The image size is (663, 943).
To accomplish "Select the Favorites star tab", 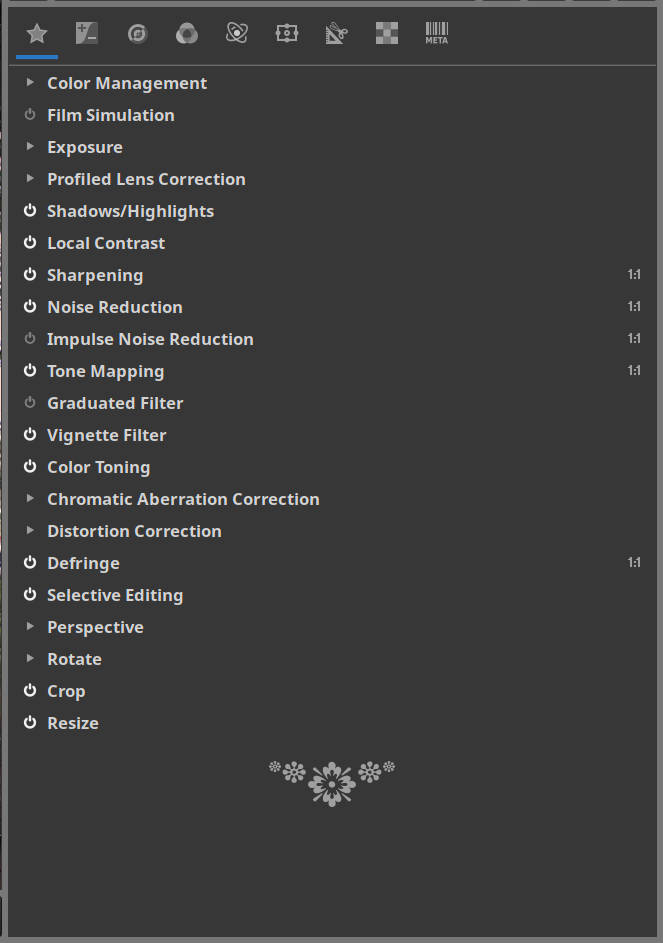I will (x=37, y=34).
